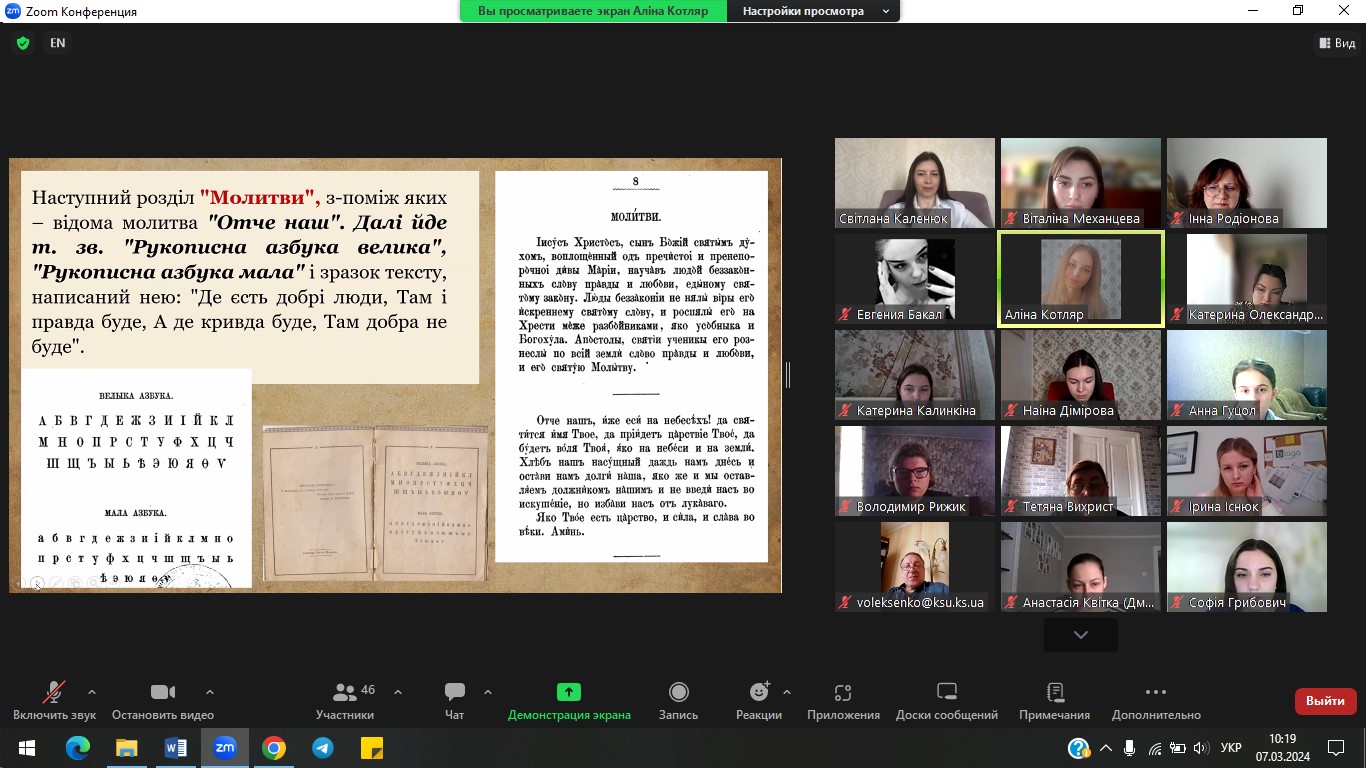Start recording with the Запись icon

click(x=678, y=693)
